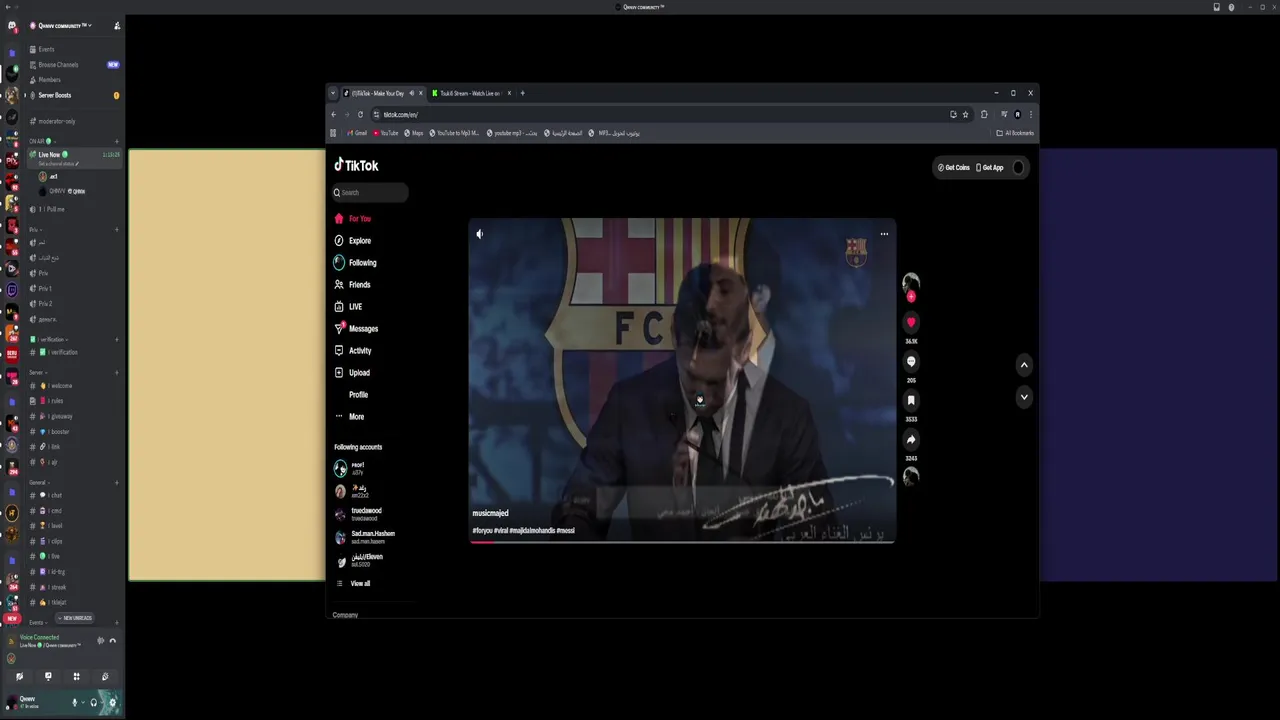
Task: Click the Activity icon in TikTok
Action: [339, 350]
